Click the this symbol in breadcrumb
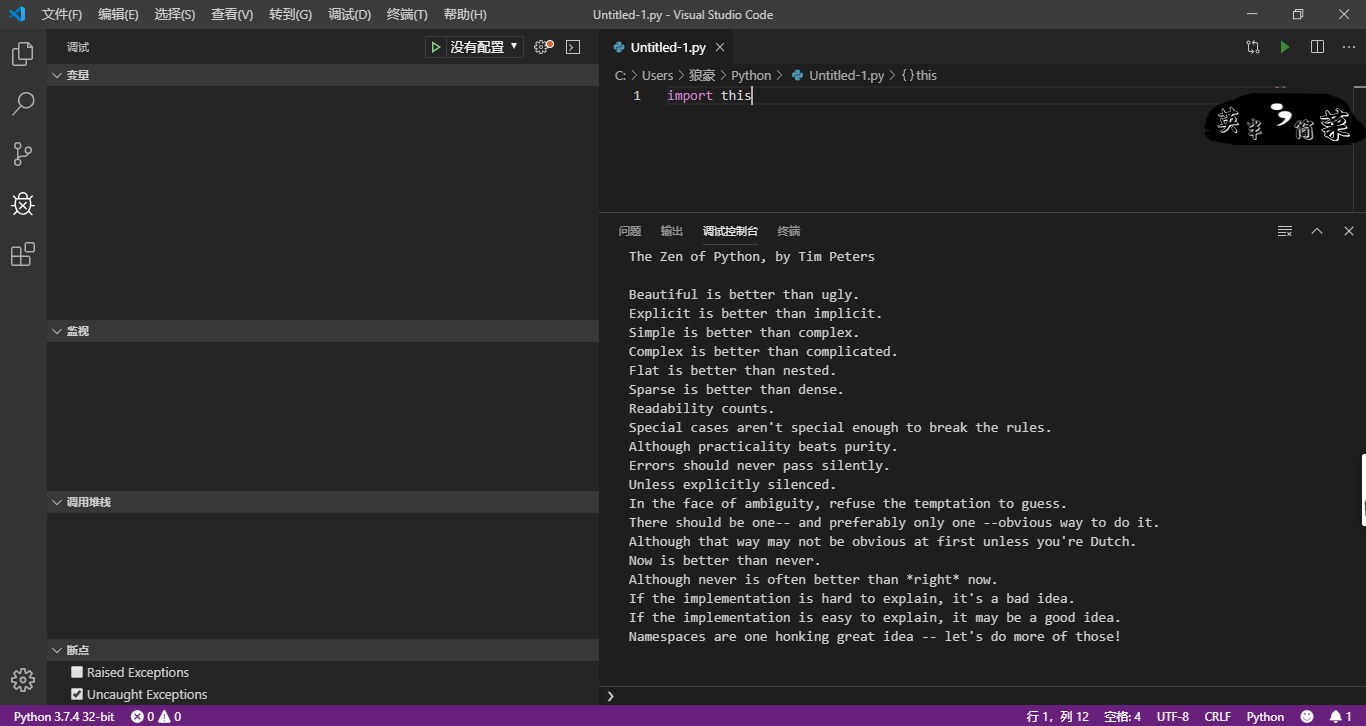This screenshot has width=1366, height=726. click(926, 75)
